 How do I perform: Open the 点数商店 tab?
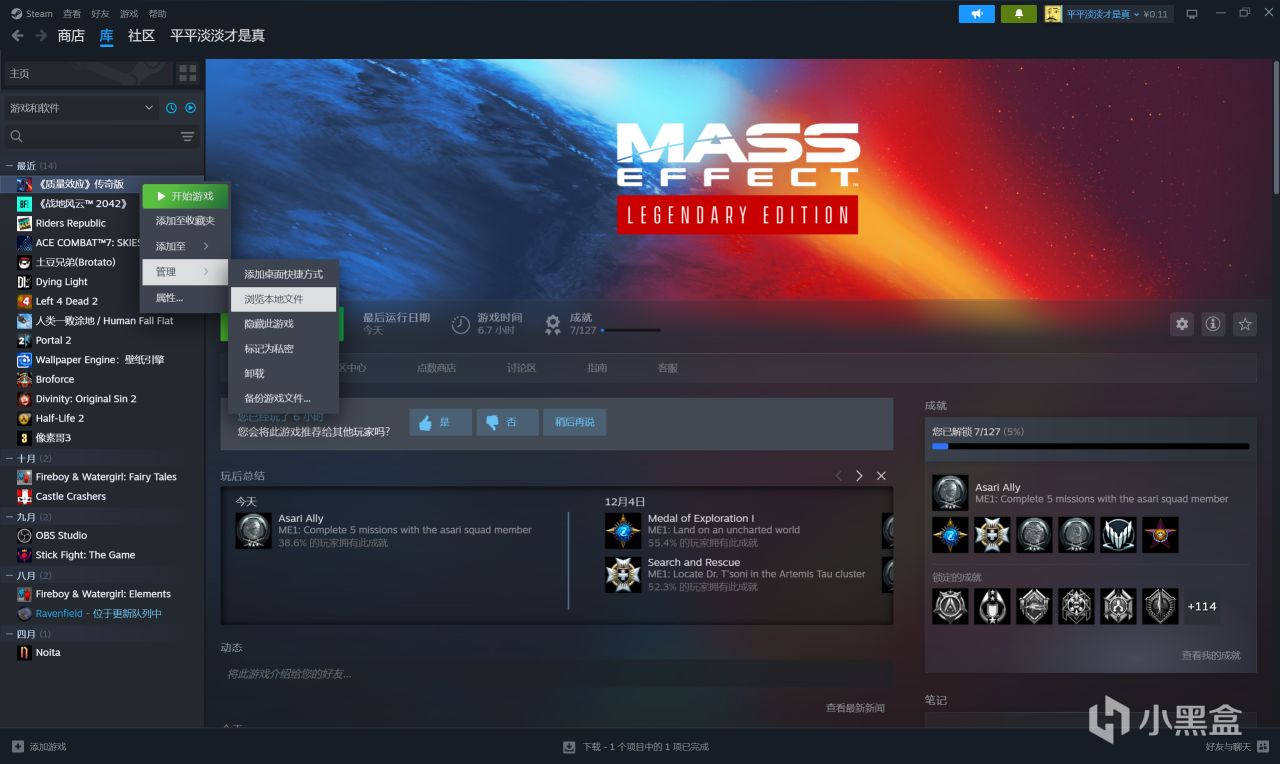point(436,368)
